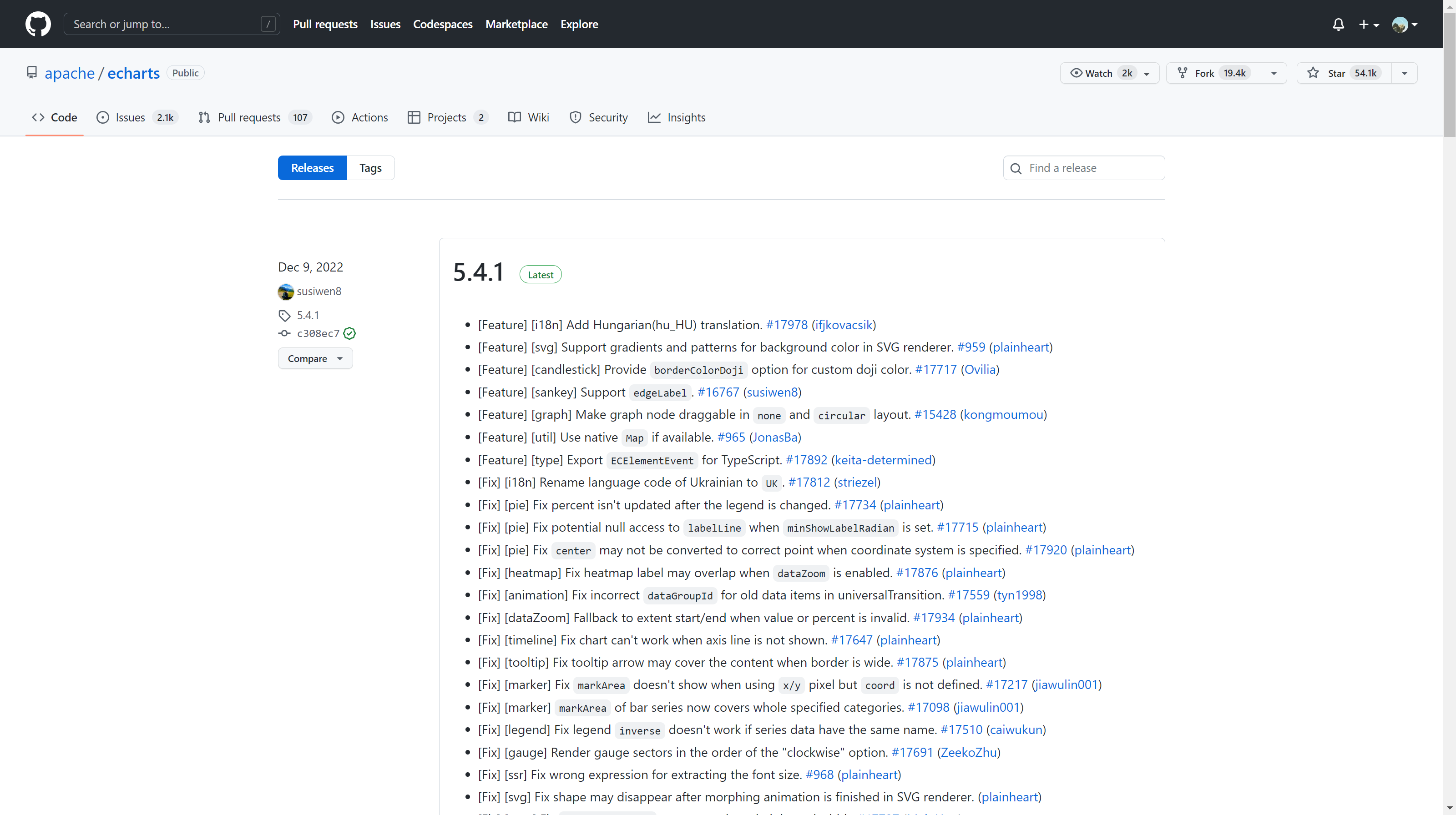
Task: Go to the repository Issues tab
Action: (x=130, y=117)
